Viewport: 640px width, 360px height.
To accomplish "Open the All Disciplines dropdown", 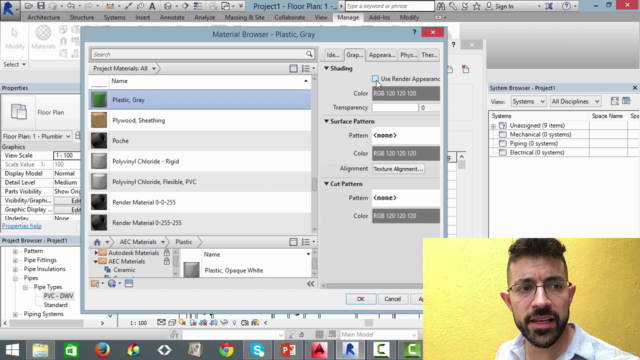I will click(575, 101).
